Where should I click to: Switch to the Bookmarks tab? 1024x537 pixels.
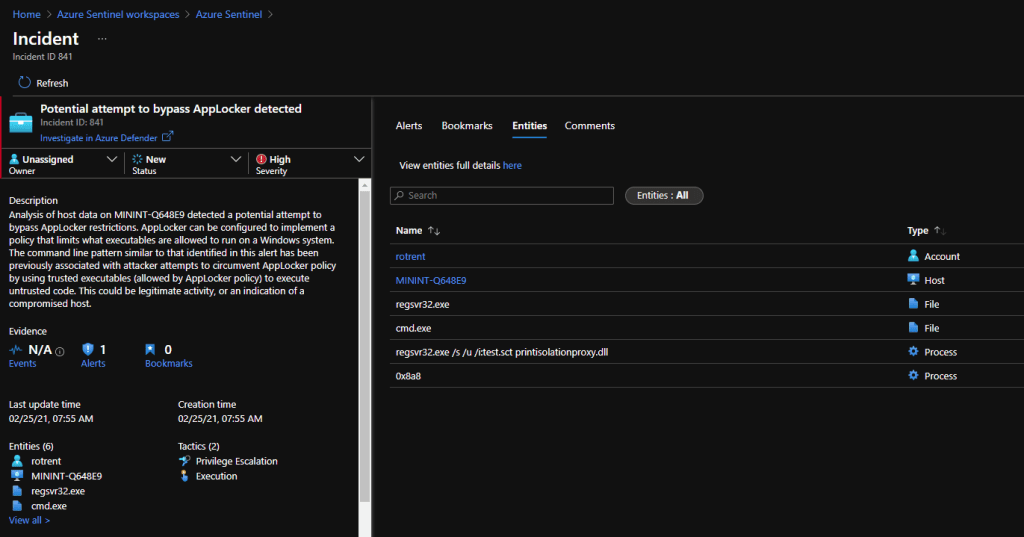[467, 125]
